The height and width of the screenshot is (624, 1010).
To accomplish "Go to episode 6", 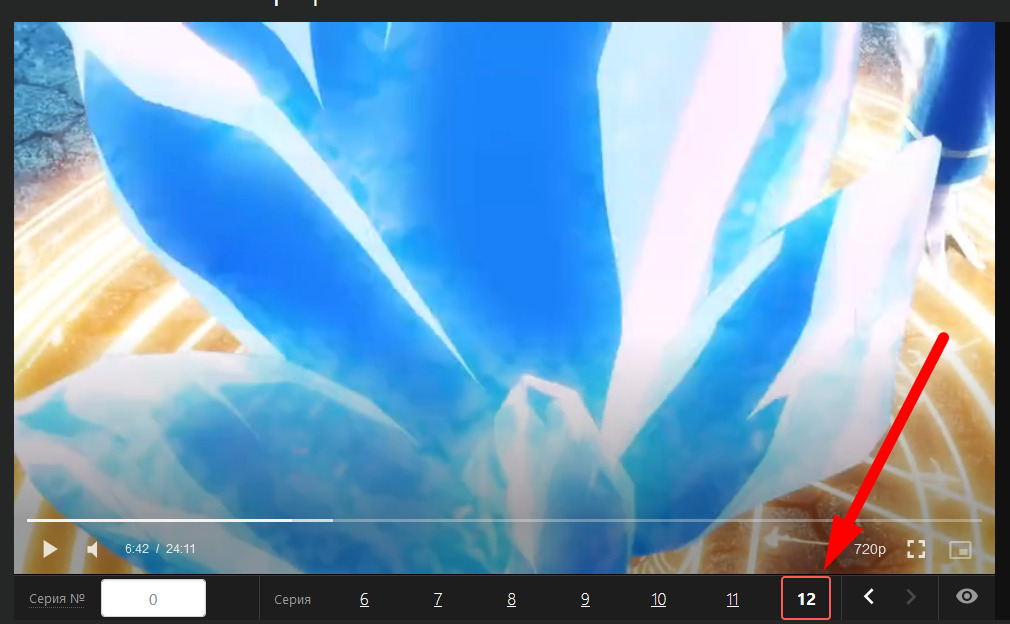I will [x=364, y=599].
